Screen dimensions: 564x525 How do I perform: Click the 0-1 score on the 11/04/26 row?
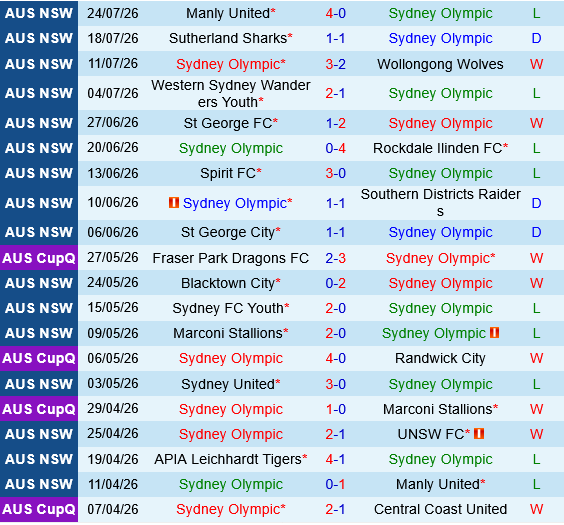tap(336, 484)
